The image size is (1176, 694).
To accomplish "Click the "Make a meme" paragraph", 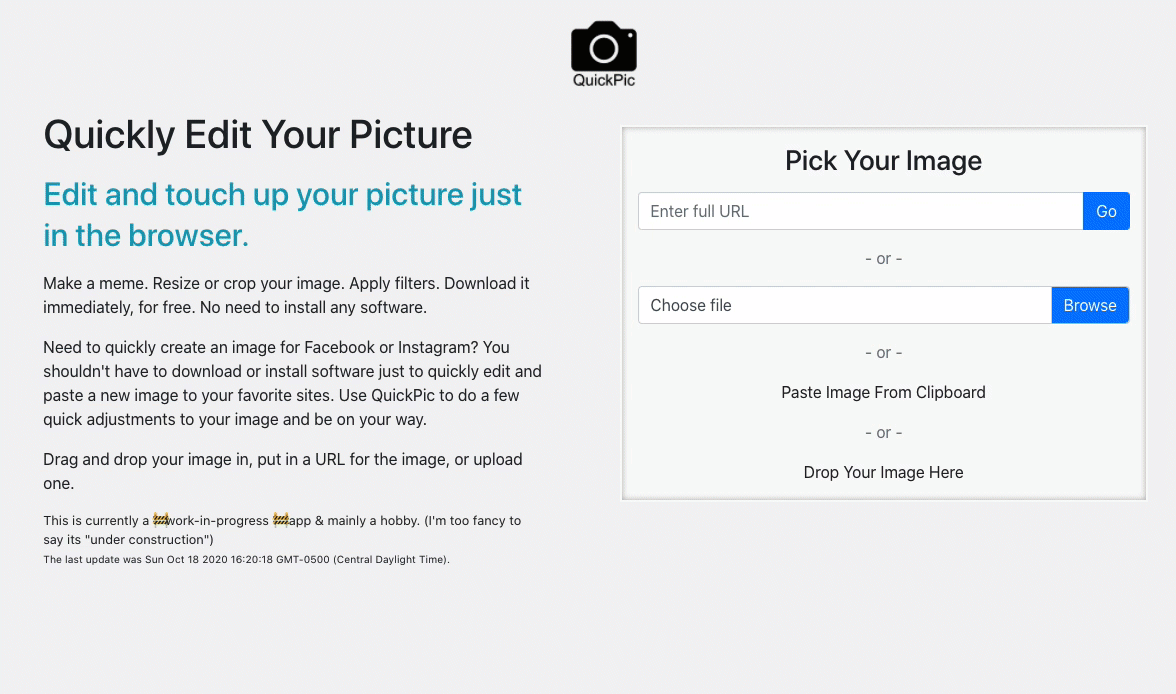I will point(286,296).
